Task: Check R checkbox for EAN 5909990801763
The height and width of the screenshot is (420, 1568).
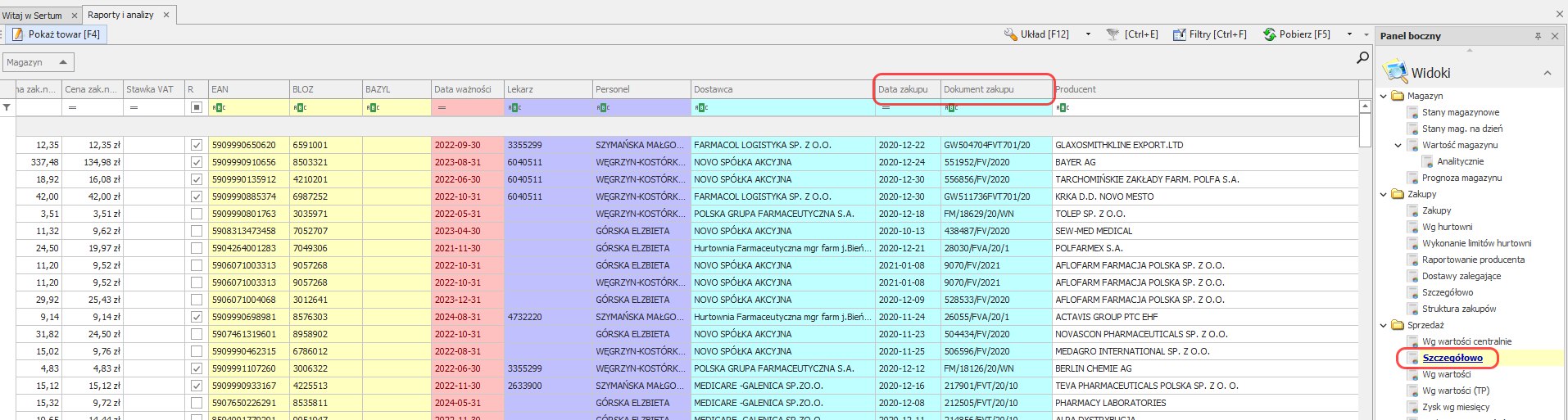Action: (x=196, y=214)
